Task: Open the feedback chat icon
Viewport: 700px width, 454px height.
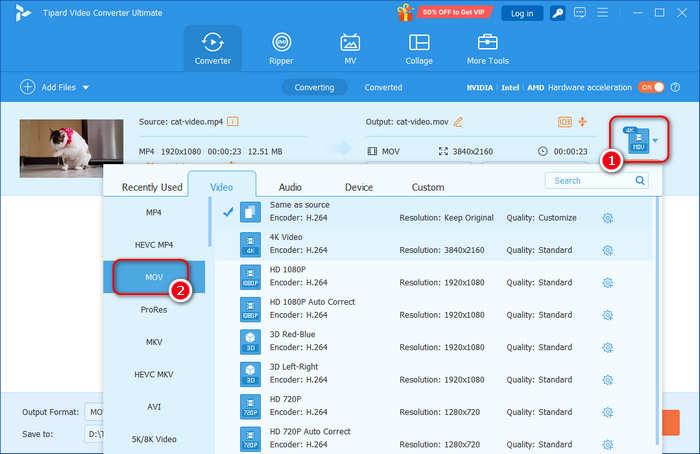Action: point(579,12)
